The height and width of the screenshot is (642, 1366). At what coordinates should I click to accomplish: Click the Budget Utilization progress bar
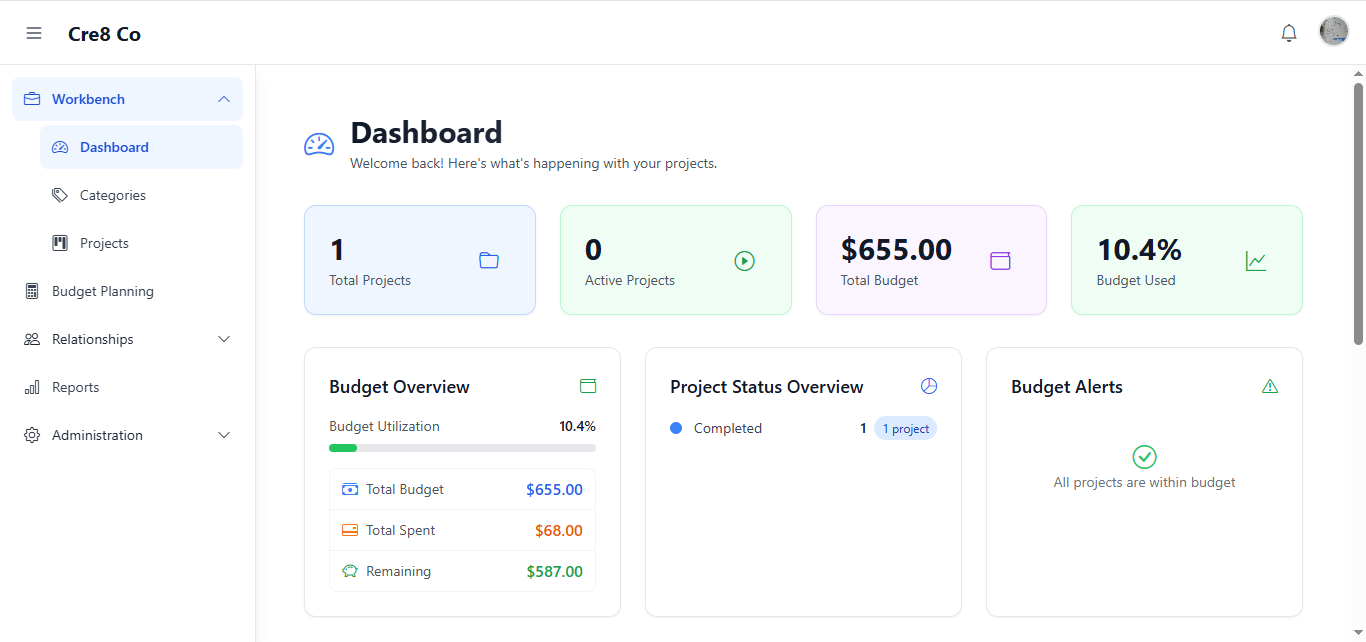[462, 448]
